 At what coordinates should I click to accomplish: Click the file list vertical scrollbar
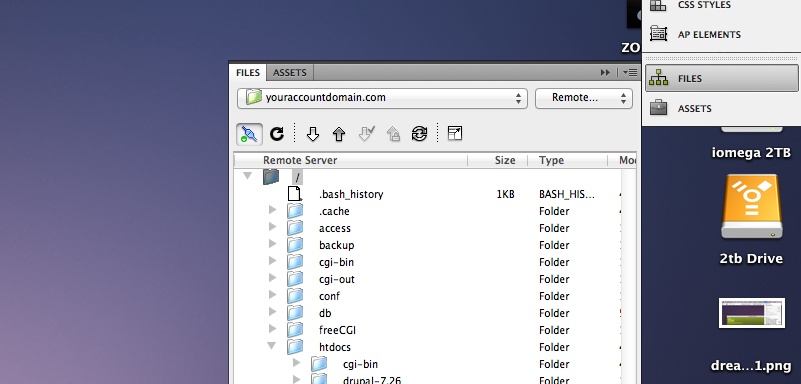[628, 276]
